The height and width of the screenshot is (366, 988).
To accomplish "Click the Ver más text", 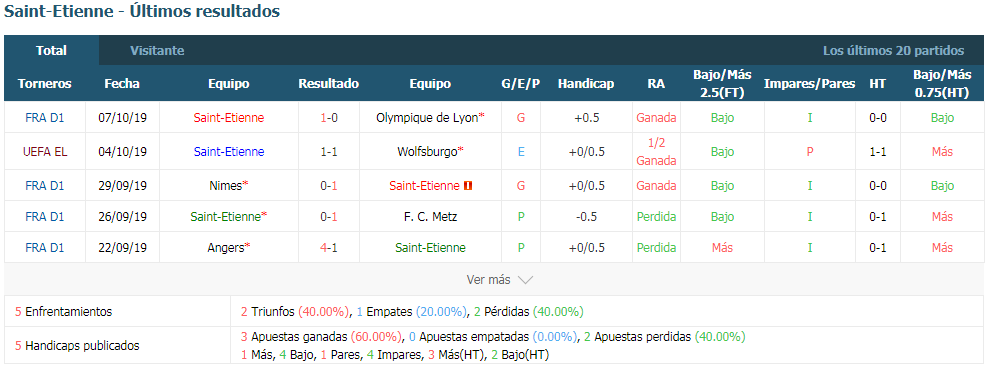I will point(488,280).
